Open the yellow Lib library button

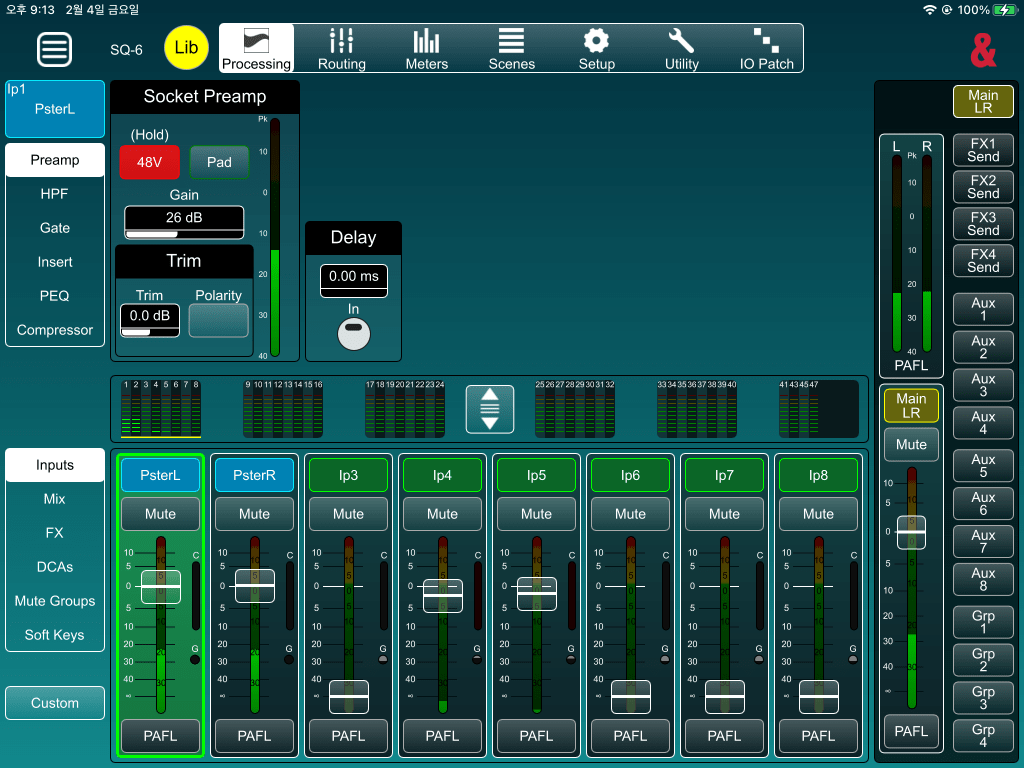[x=186, y=48]
